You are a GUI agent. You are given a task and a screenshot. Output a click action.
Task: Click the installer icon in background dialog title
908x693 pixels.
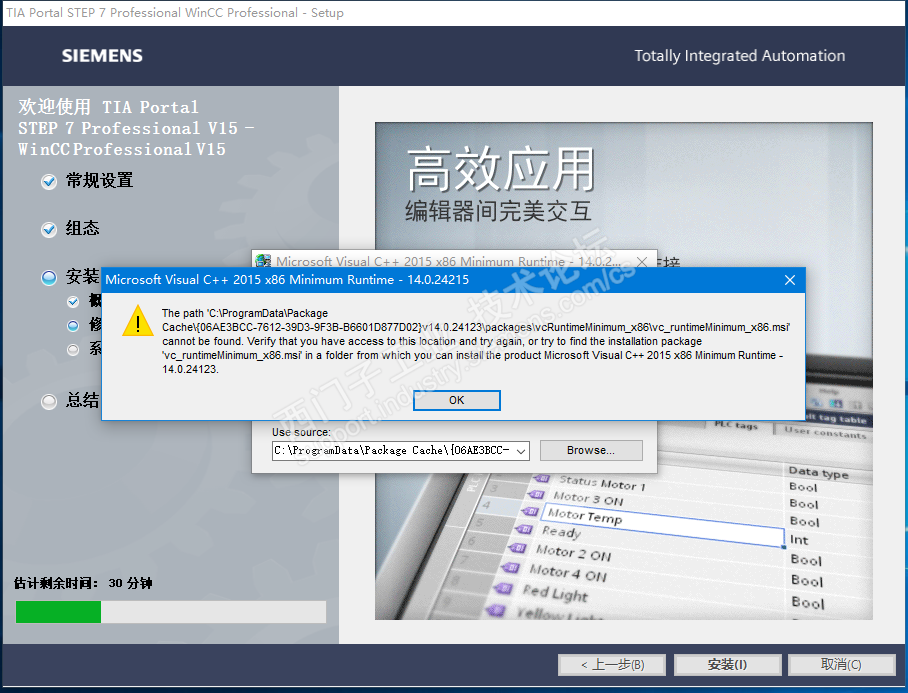click(x=263, y=262)
